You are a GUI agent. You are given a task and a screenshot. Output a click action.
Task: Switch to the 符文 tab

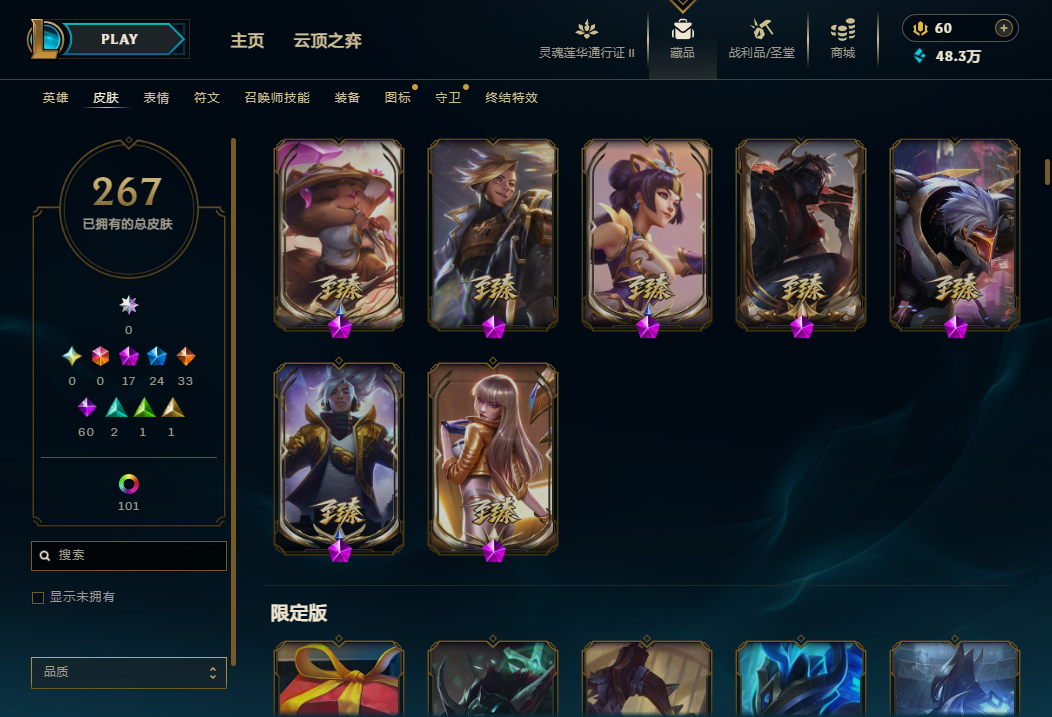click(x=207, y=98)
